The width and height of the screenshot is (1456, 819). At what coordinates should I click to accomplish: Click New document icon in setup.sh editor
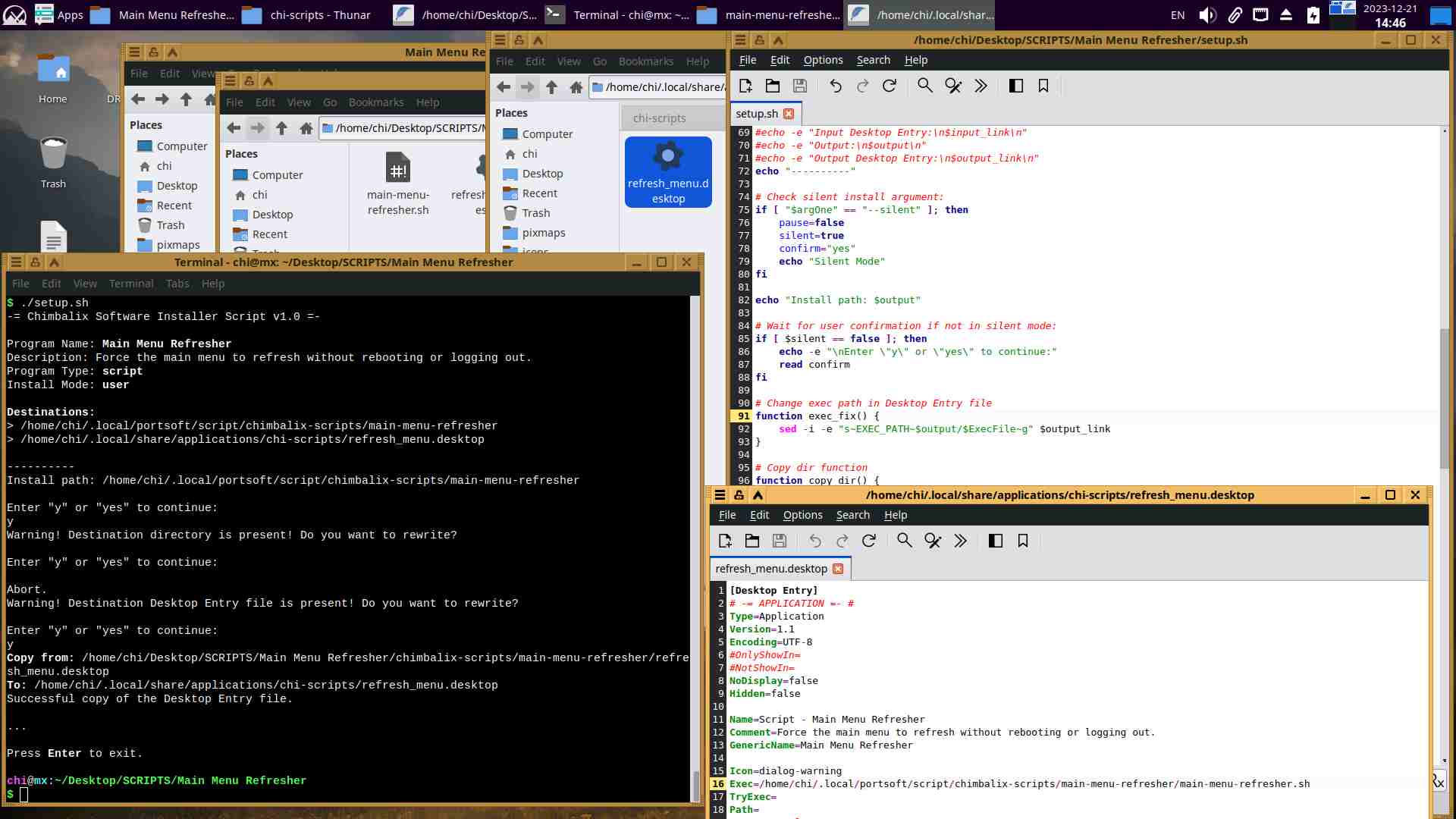click(x=745, y=86)
